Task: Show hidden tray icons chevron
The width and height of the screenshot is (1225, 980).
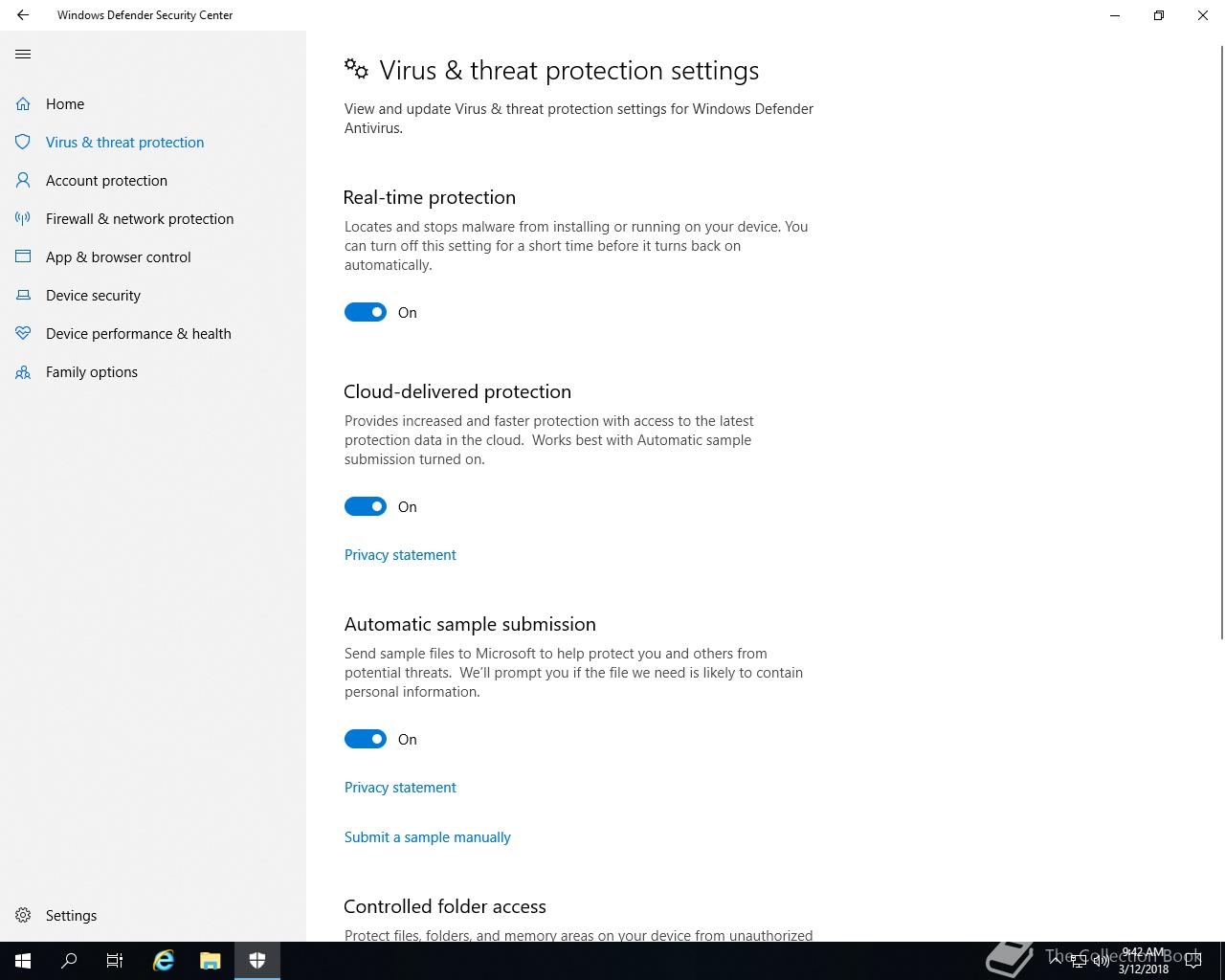Action: point(1055,961)
